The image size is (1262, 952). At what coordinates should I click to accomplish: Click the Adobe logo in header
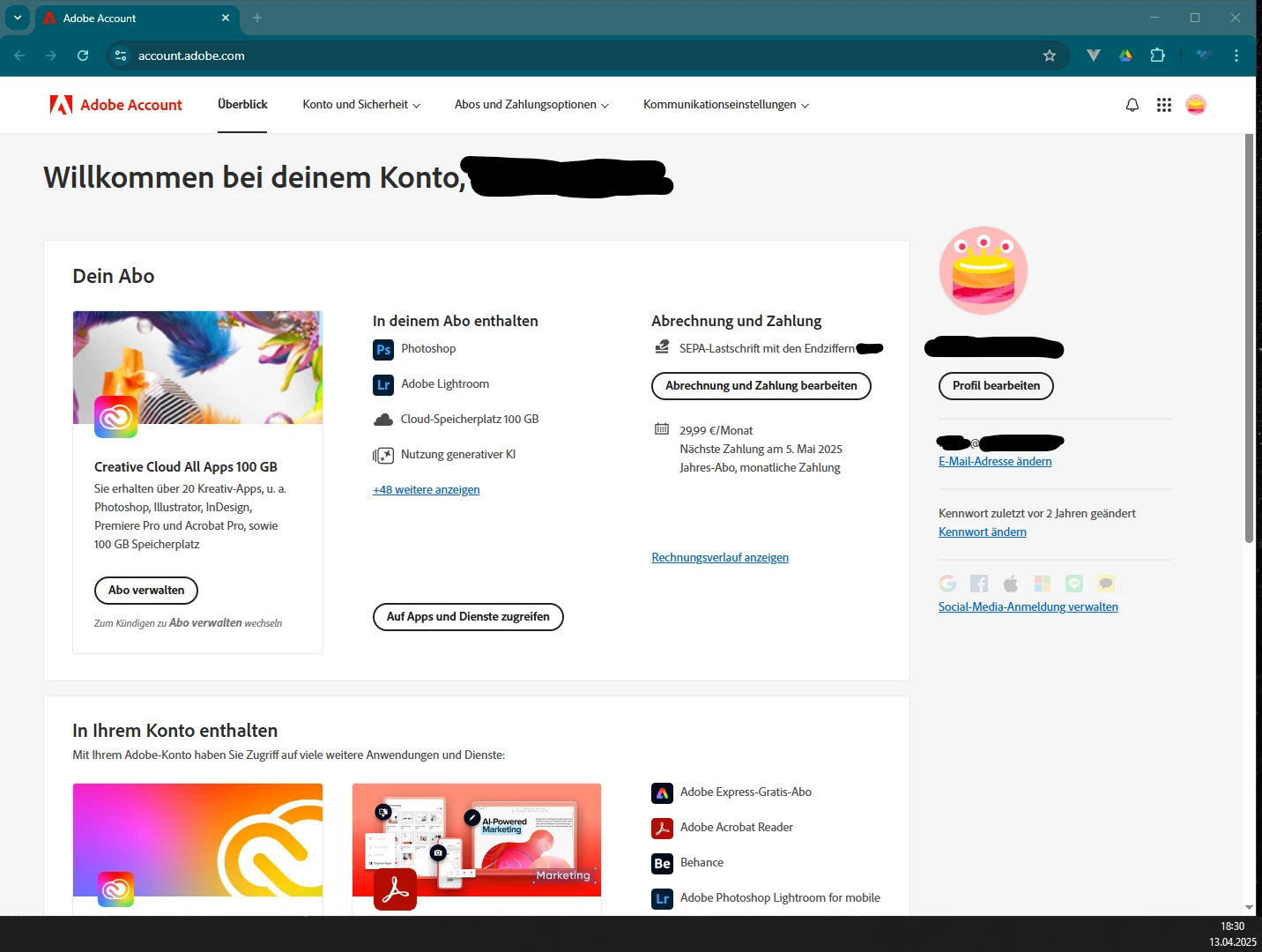61,105
